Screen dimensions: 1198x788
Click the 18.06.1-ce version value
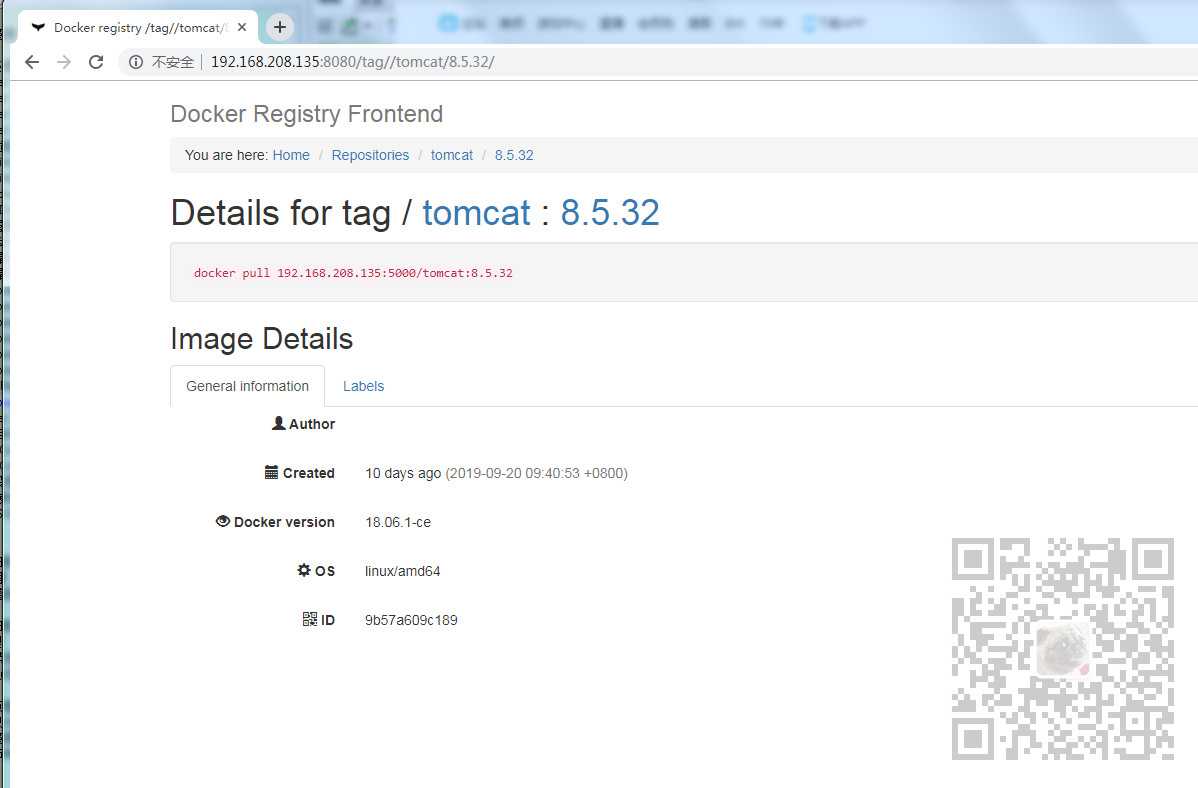pyautogui.click(x=398, y=522)
